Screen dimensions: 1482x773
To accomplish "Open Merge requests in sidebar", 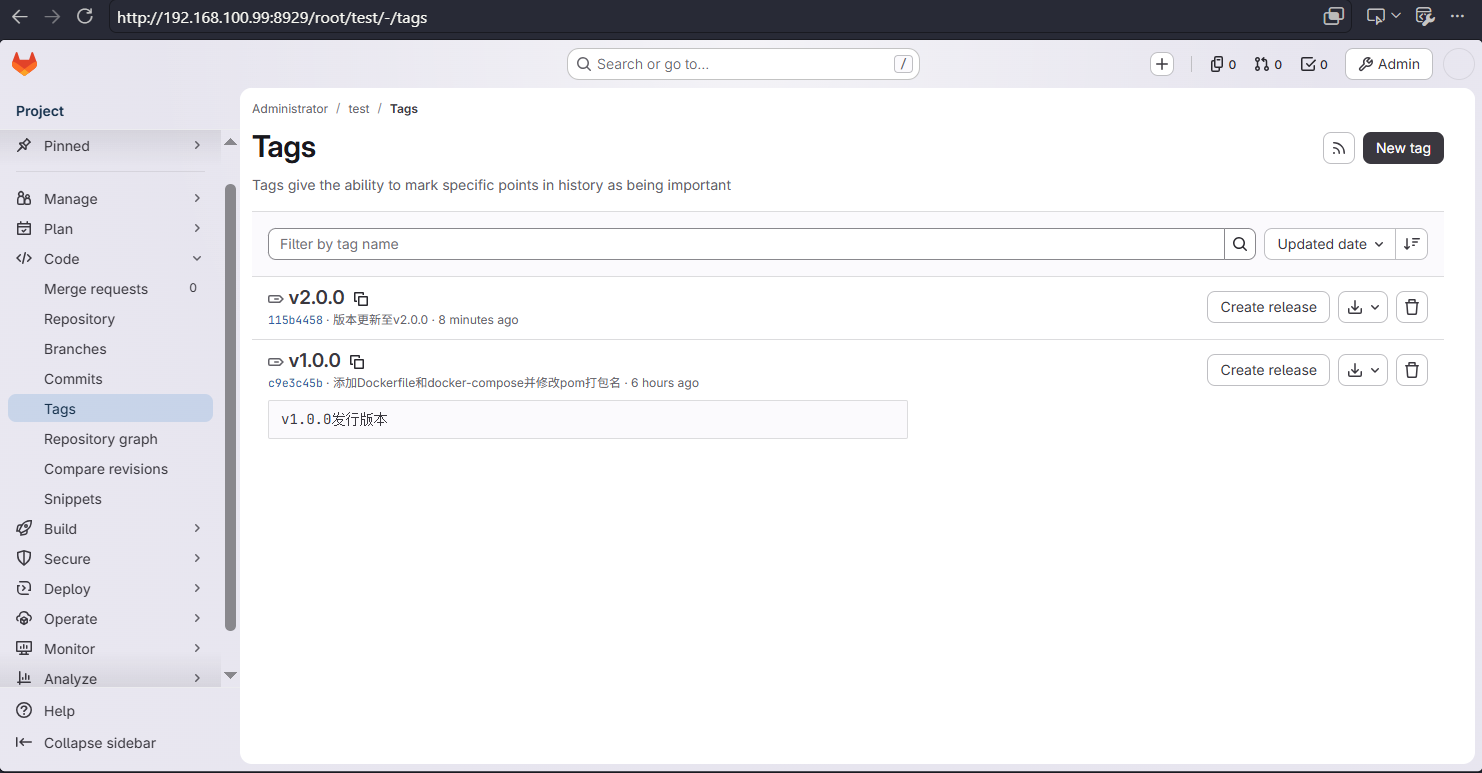I will 110,289.
